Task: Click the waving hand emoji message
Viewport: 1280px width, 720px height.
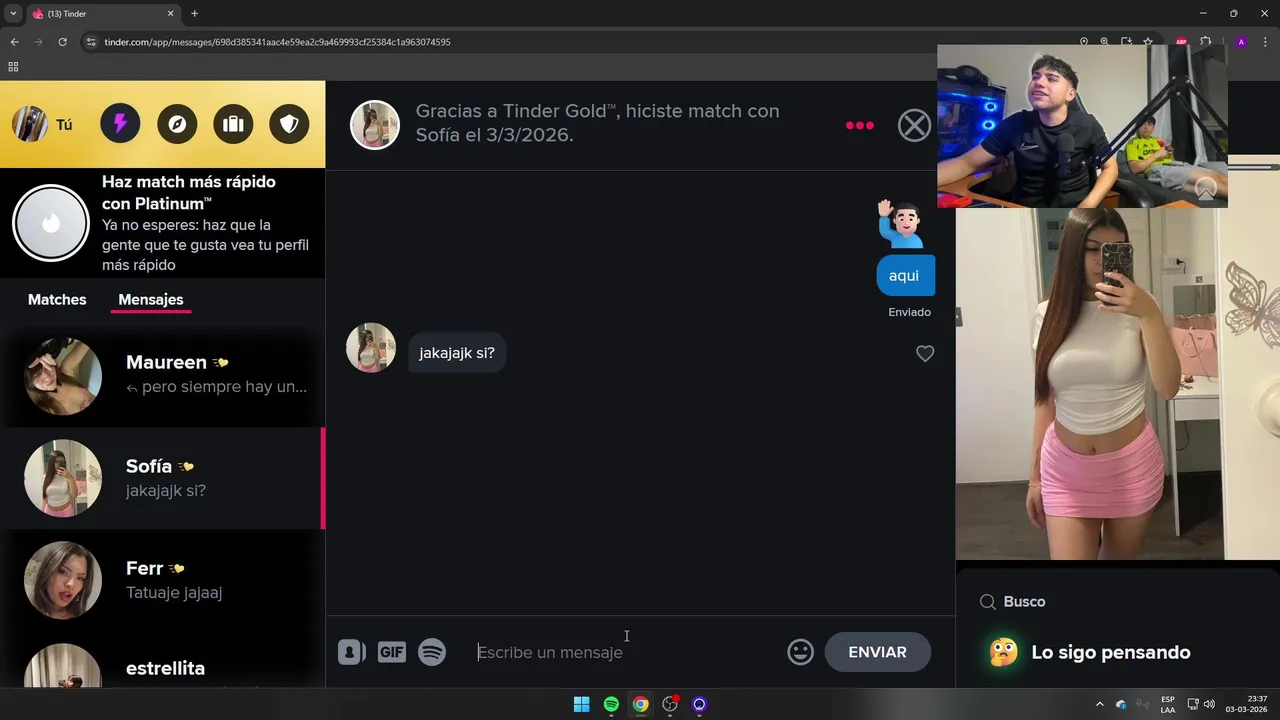Action: click(x=900, y=224)
